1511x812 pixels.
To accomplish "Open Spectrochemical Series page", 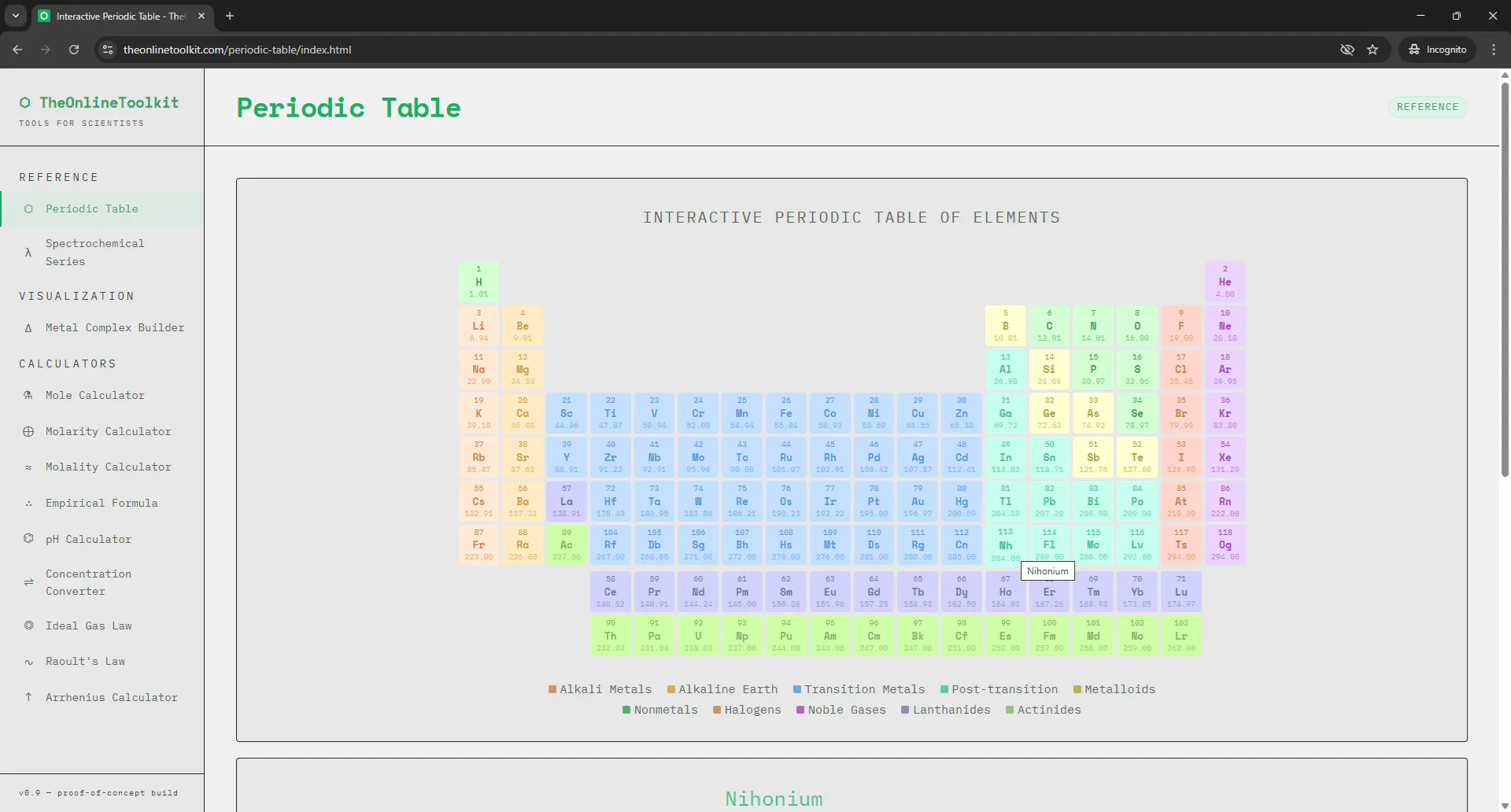I will point(102,253).
